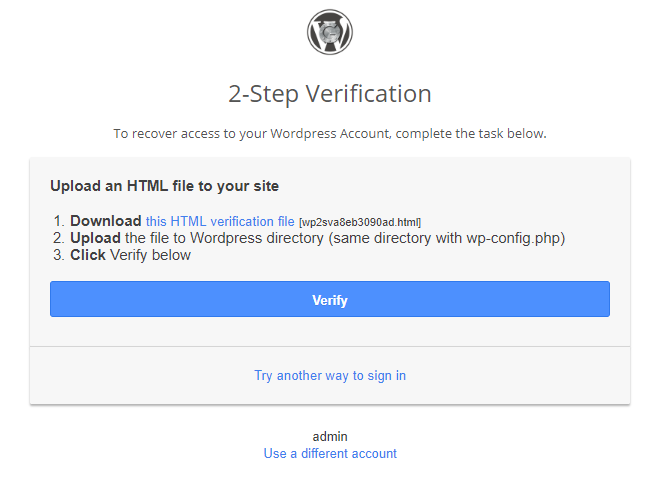The width and height of the screenshot is (651, 479).
Task: Choose 'Try another way to sign in'
Action: (x=330, y=375)
